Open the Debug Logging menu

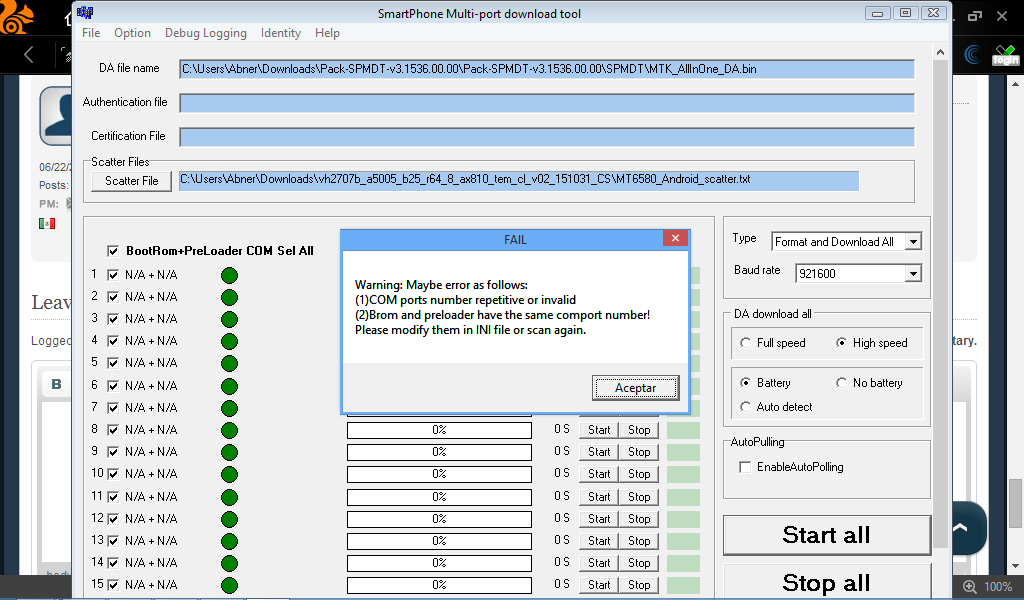(206, 33)
